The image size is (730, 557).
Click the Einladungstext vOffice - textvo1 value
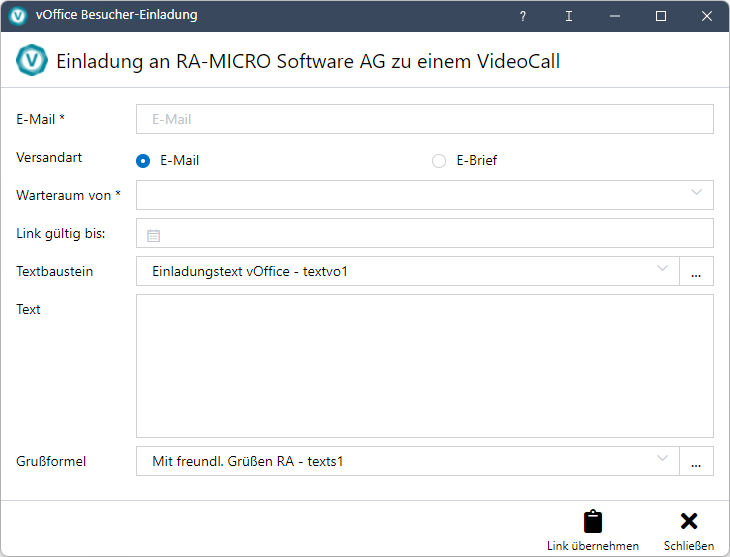click(x=250, y=272)
